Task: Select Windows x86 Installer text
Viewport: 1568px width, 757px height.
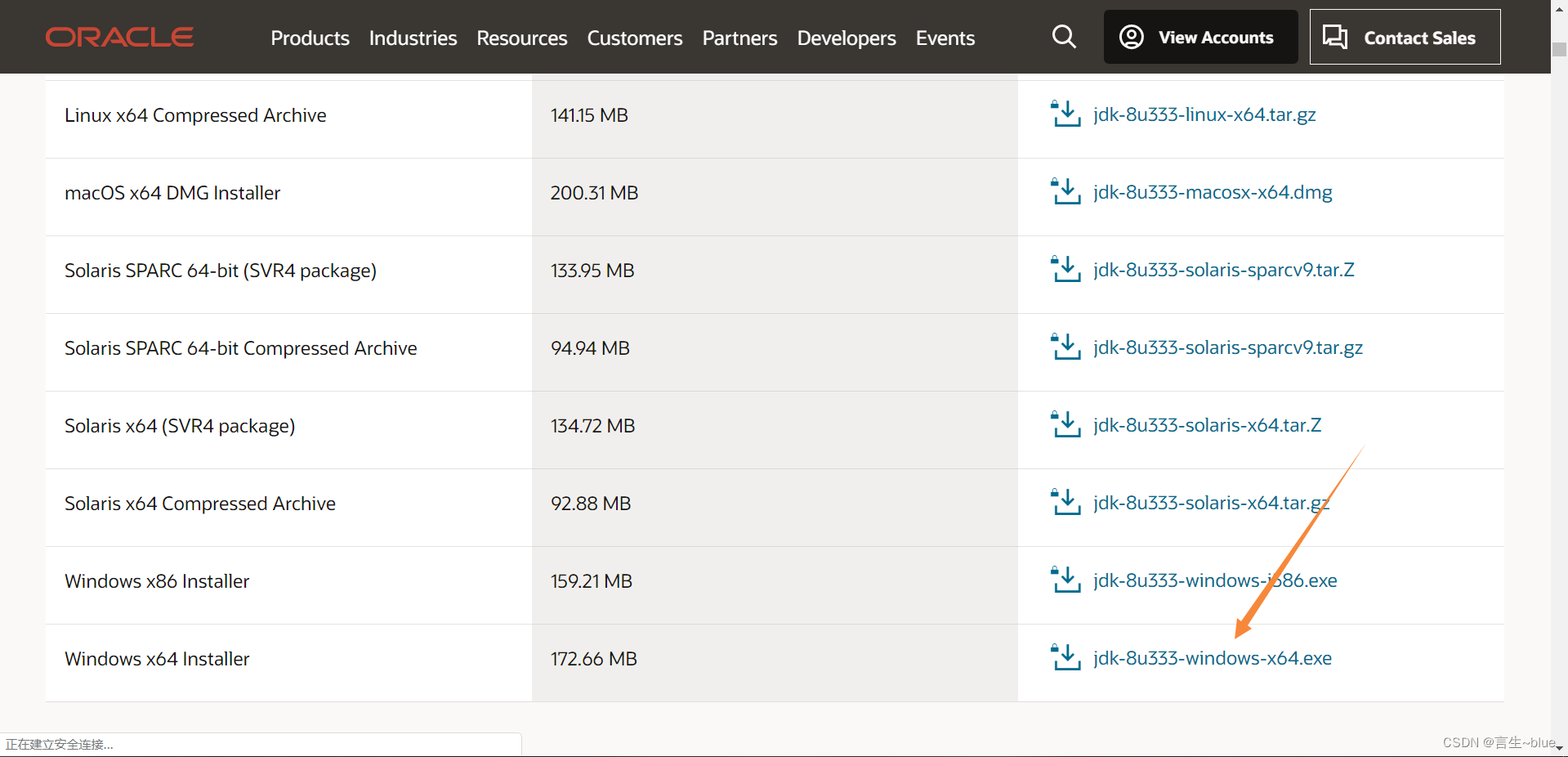Action: [157, 581]
